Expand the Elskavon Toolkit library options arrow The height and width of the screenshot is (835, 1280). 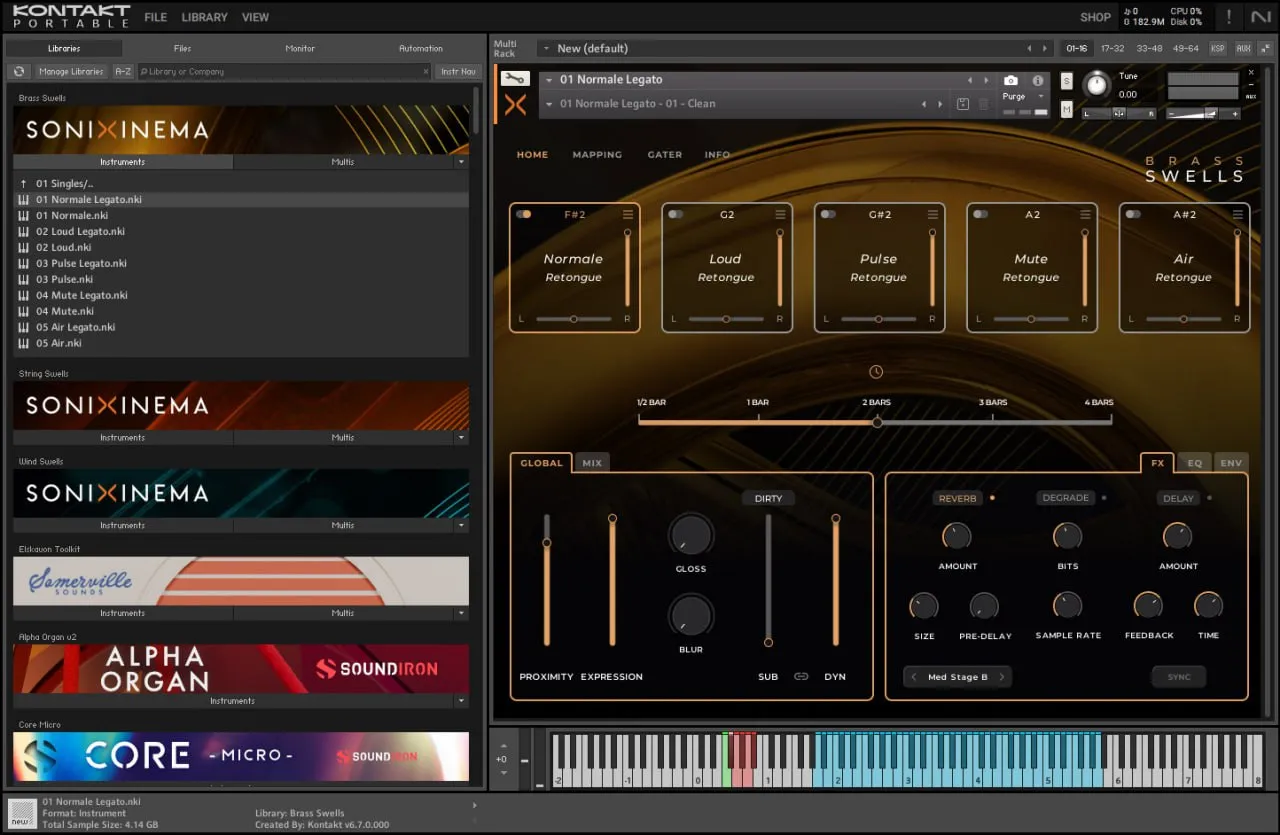(x=461, y=614)
